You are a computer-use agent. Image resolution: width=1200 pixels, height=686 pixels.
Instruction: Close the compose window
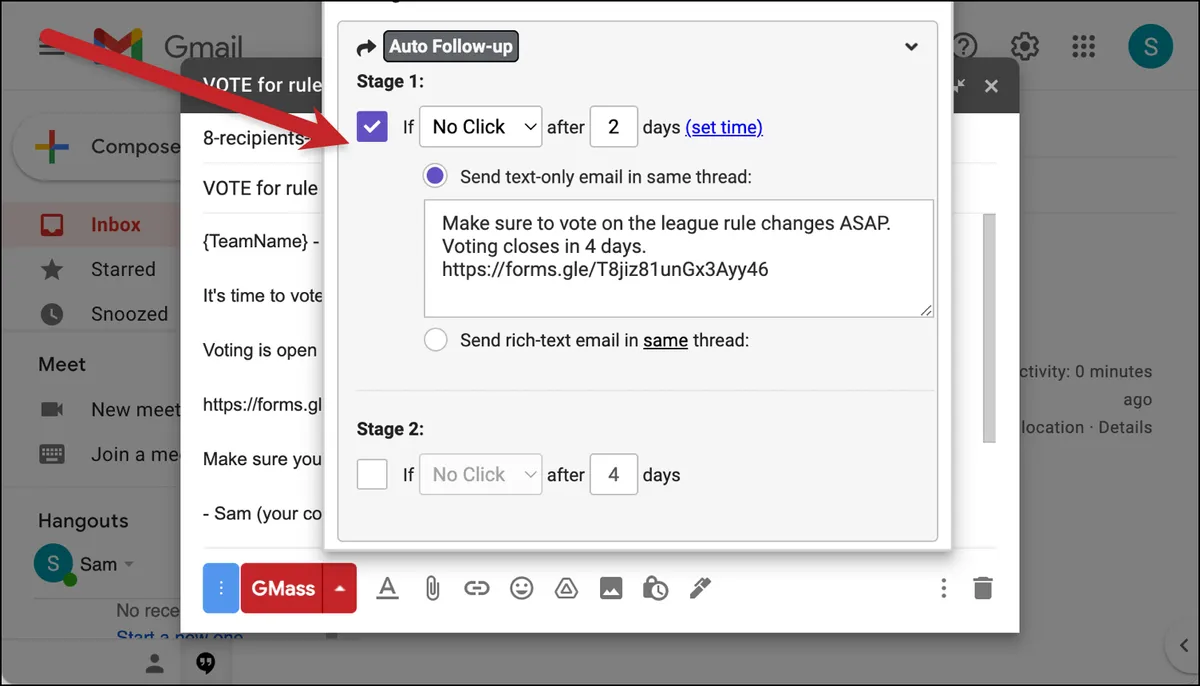(991, 86)
